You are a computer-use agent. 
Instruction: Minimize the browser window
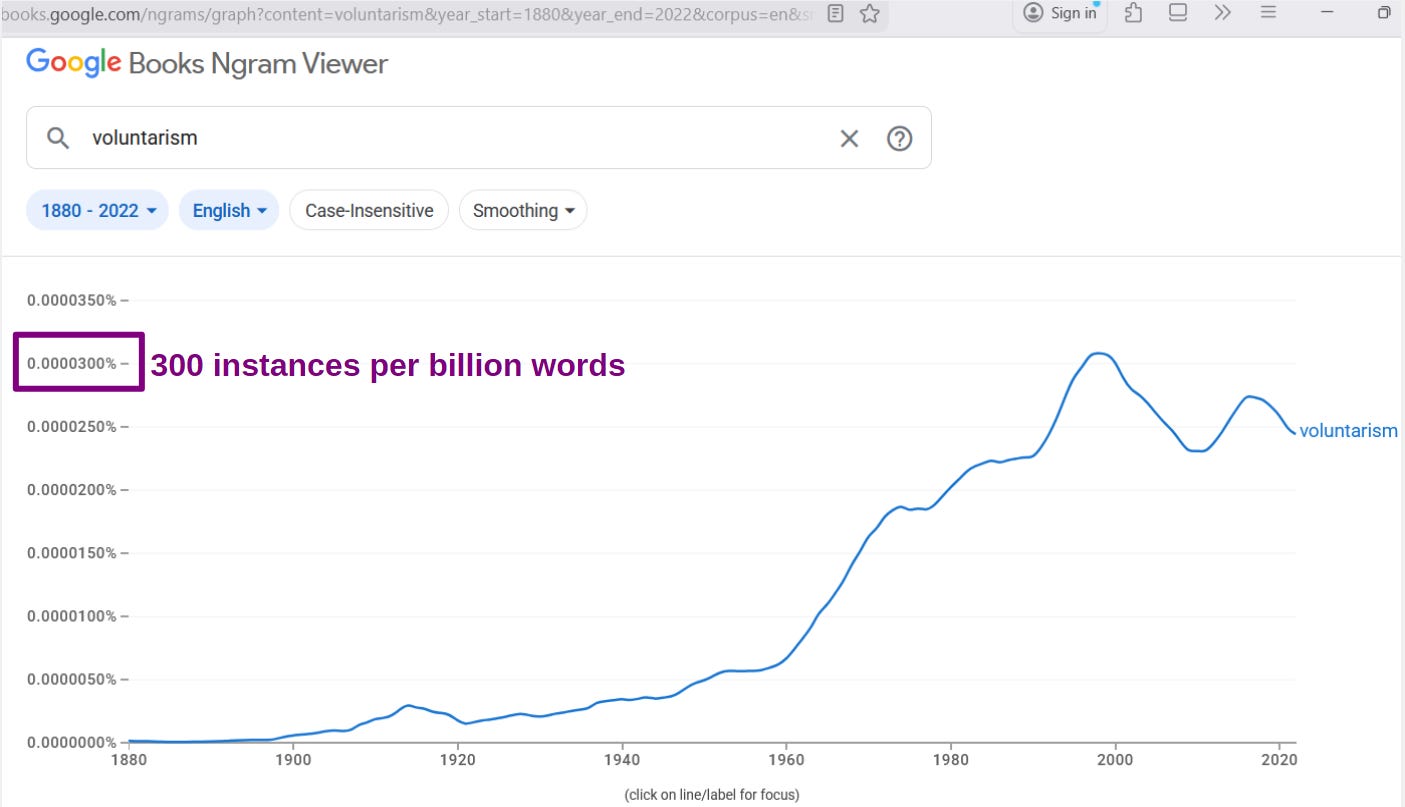pos(1327,13)
